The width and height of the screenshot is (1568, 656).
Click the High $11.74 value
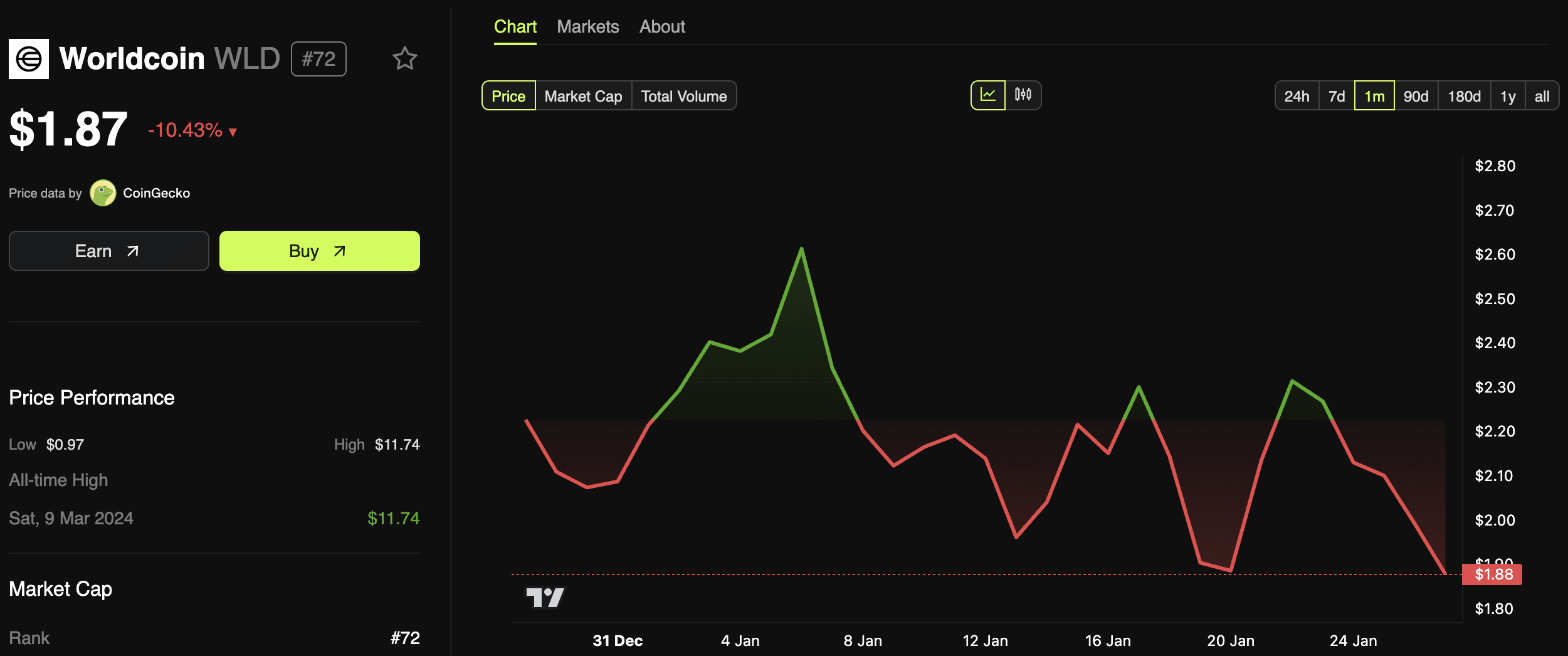397,445
